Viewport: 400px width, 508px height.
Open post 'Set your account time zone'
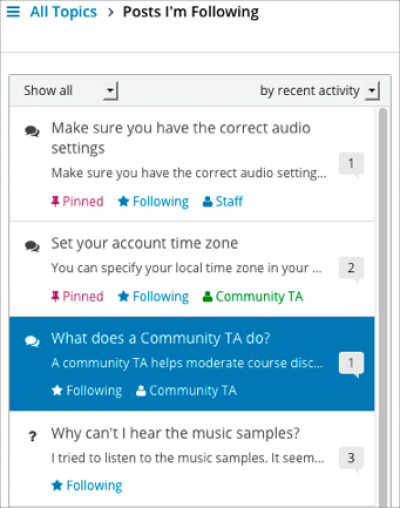[192, 269]
